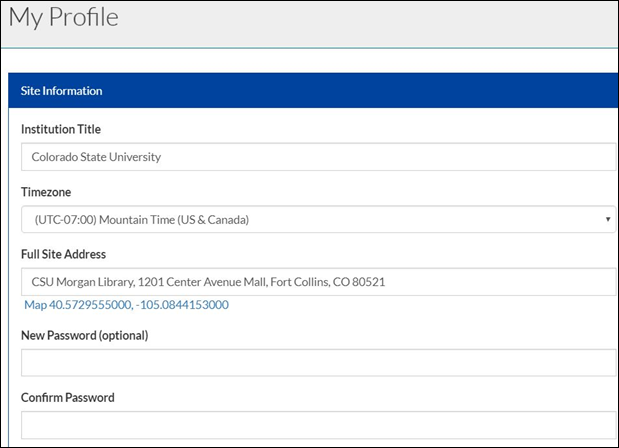Click the Full Site Address label
This screenshot has width=619, height=448.
click(63, 254)
